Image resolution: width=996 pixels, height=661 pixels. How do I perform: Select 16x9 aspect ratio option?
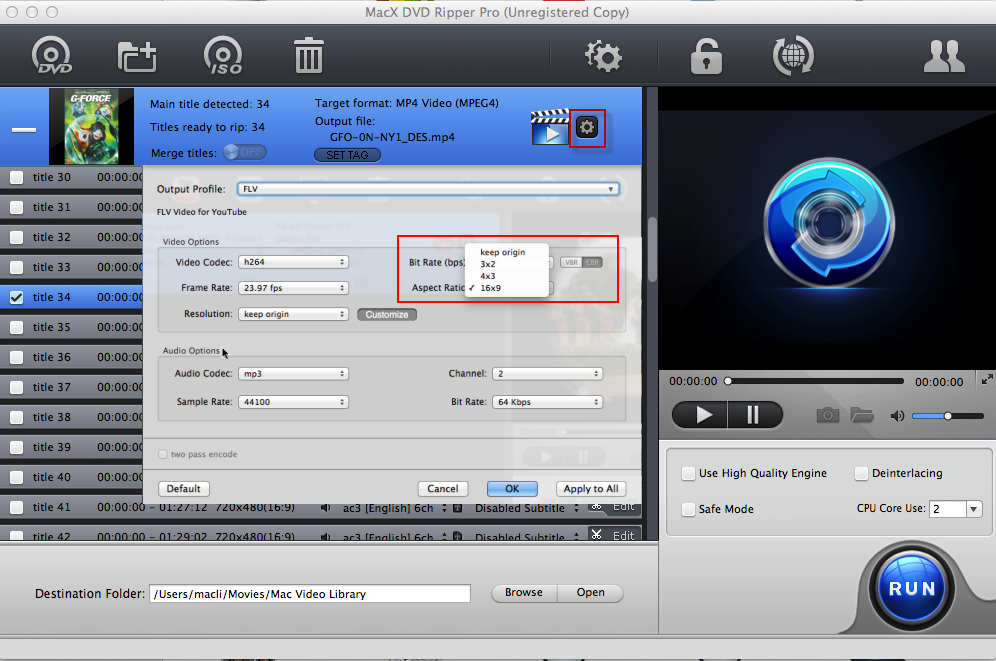(x=506, y=288)
